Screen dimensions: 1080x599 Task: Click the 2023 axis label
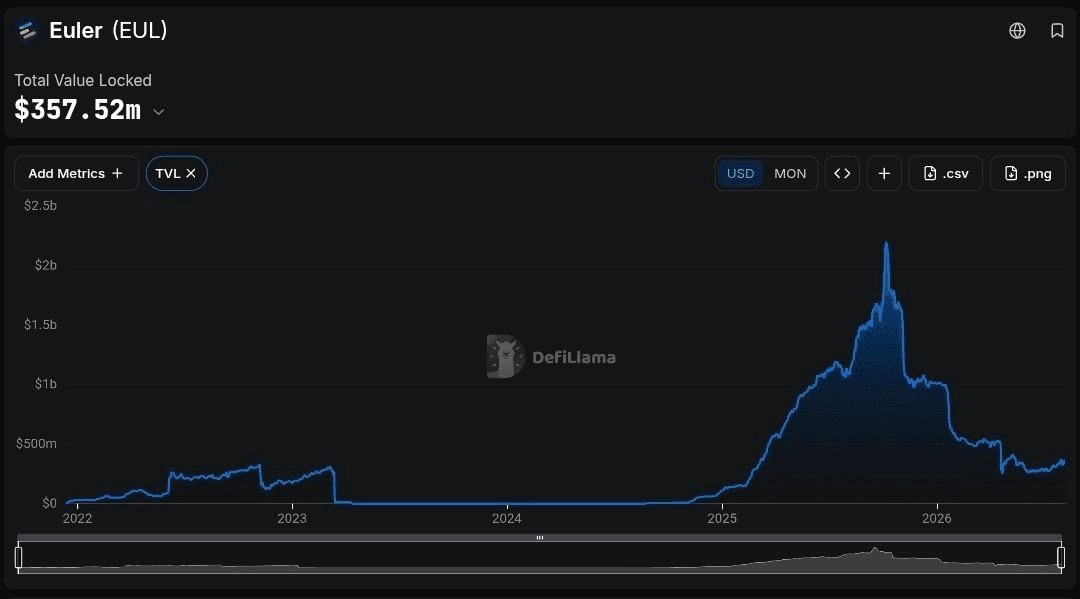[x=292, y=518]
